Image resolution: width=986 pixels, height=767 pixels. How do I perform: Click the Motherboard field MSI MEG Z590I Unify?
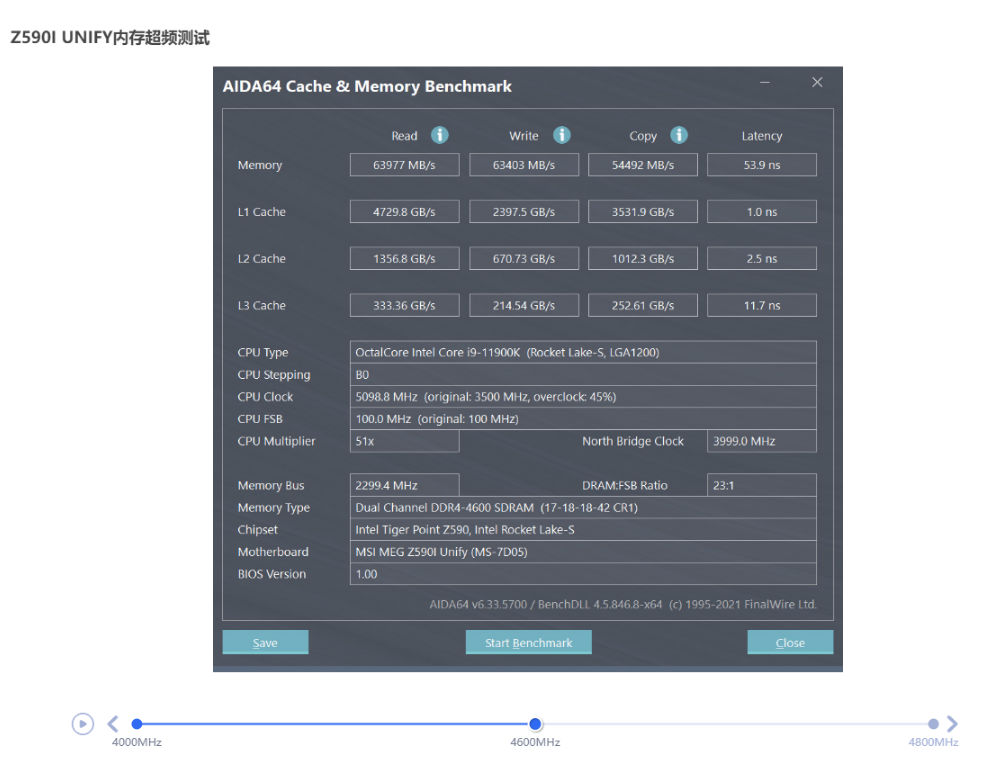[583, 552]
